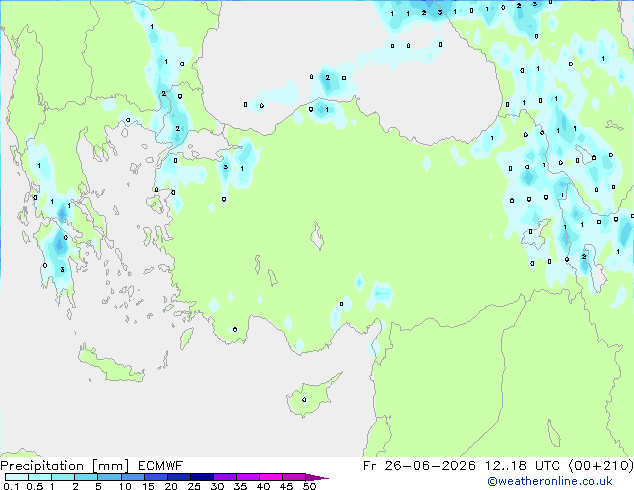Click the island of Cyprus on the map
The height and width of the screenshot is (490, 634).
312,396
